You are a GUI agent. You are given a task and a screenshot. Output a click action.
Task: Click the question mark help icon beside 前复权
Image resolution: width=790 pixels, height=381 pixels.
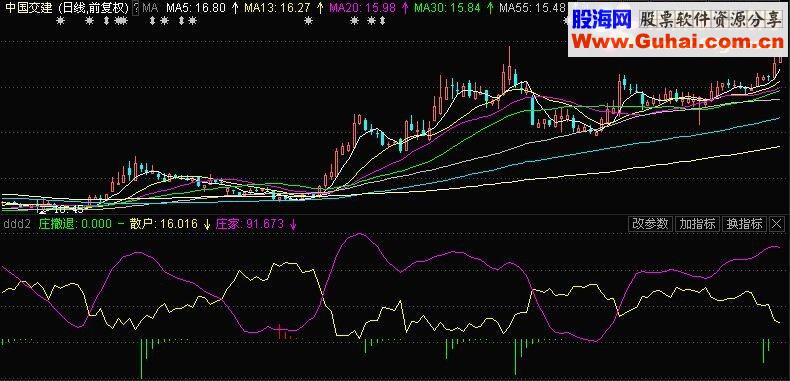pyautogui.click(x=136, y=8)
